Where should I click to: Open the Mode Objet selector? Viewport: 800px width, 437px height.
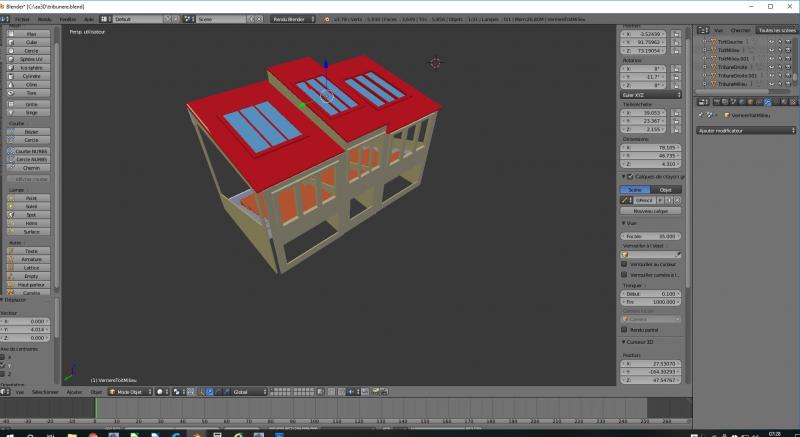click(129, 392)
